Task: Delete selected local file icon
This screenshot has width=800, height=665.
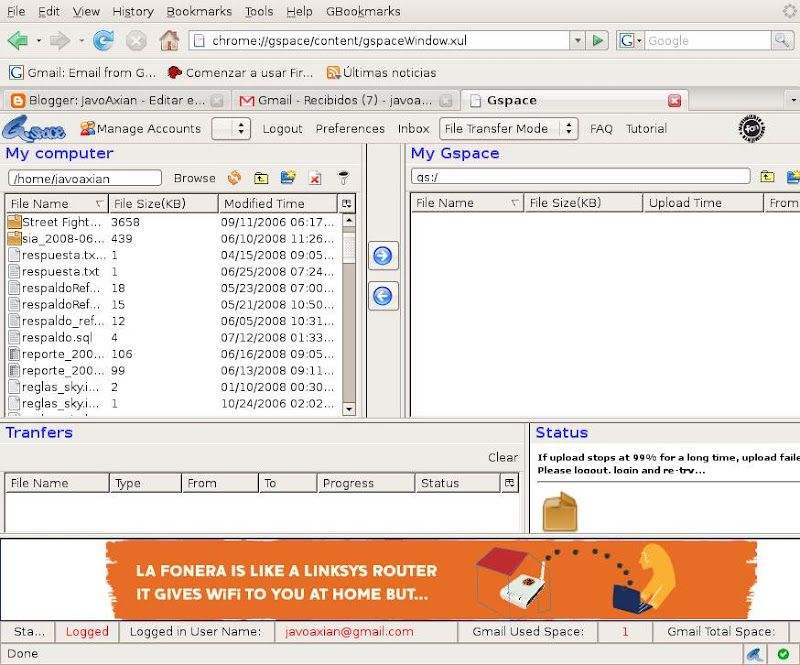Action: click(x=315, y=178)
